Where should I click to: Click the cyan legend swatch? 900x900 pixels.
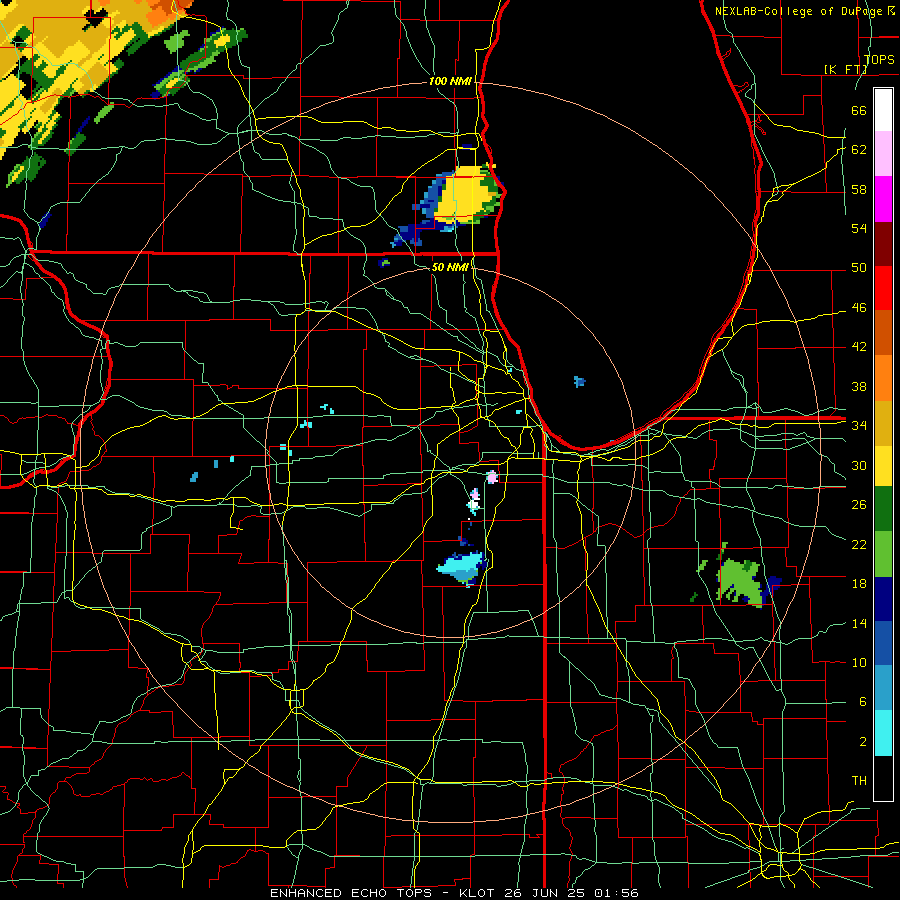tap(883, 733)
